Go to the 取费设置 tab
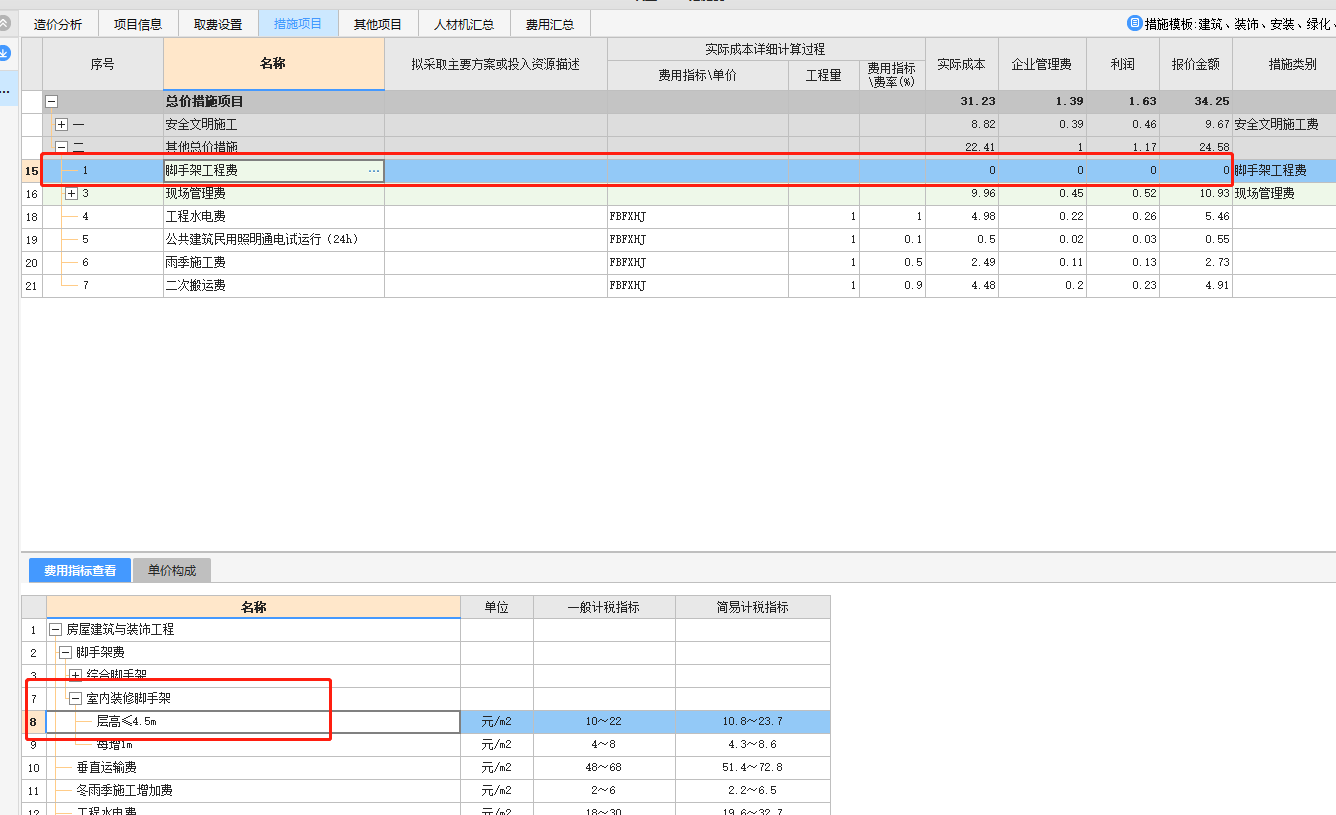Image resolution: width=1336 pixels, height=815 pixels. point(218,24)
